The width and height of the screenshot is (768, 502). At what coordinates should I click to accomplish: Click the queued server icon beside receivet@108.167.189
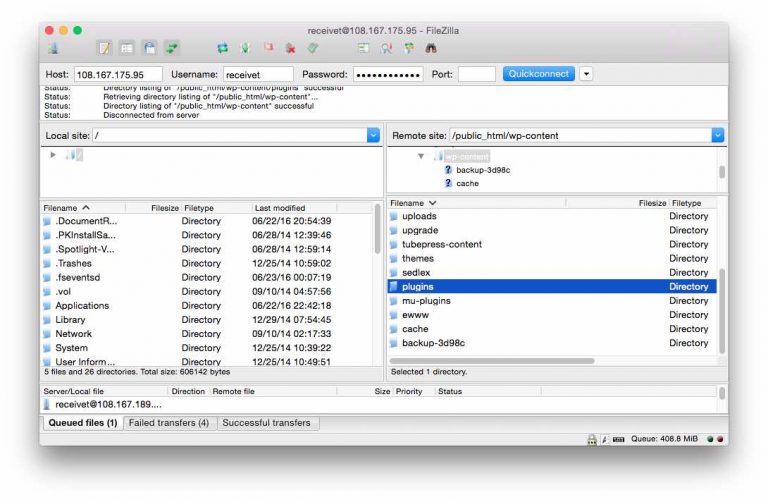[x=47, y=405]
